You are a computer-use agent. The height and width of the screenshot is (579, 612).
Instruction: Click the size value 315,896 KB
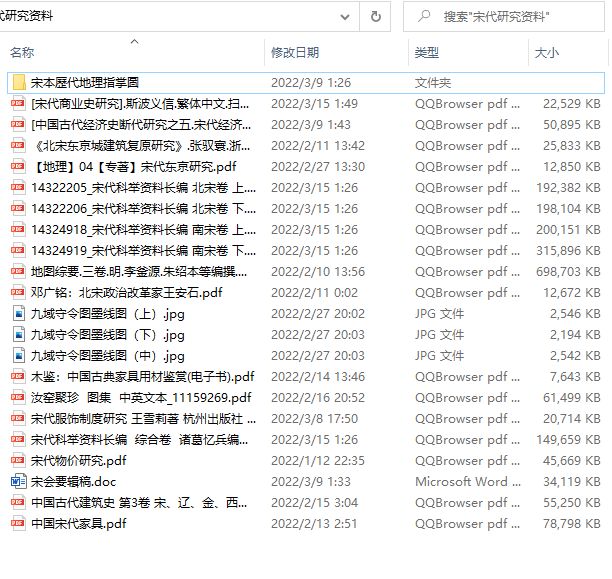pyautogui.click(x=568, y=251)
